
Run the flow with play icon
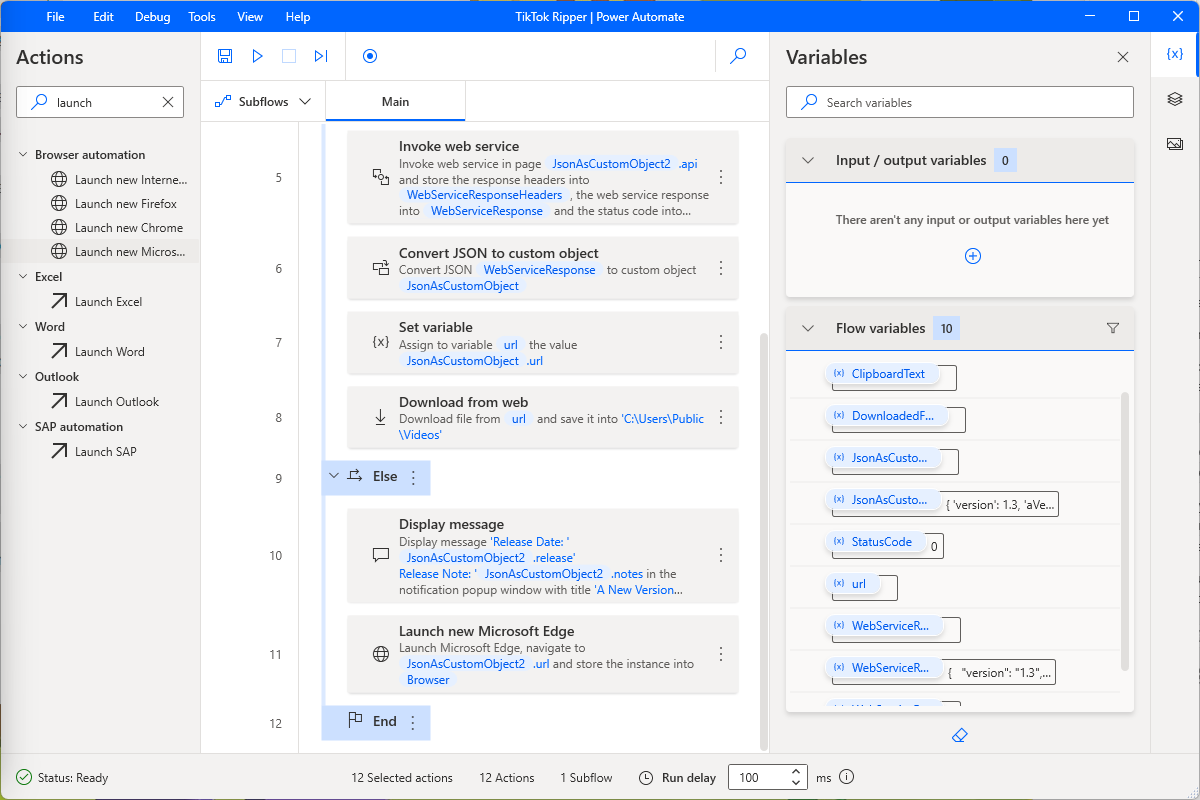click(x=257, y=56)
